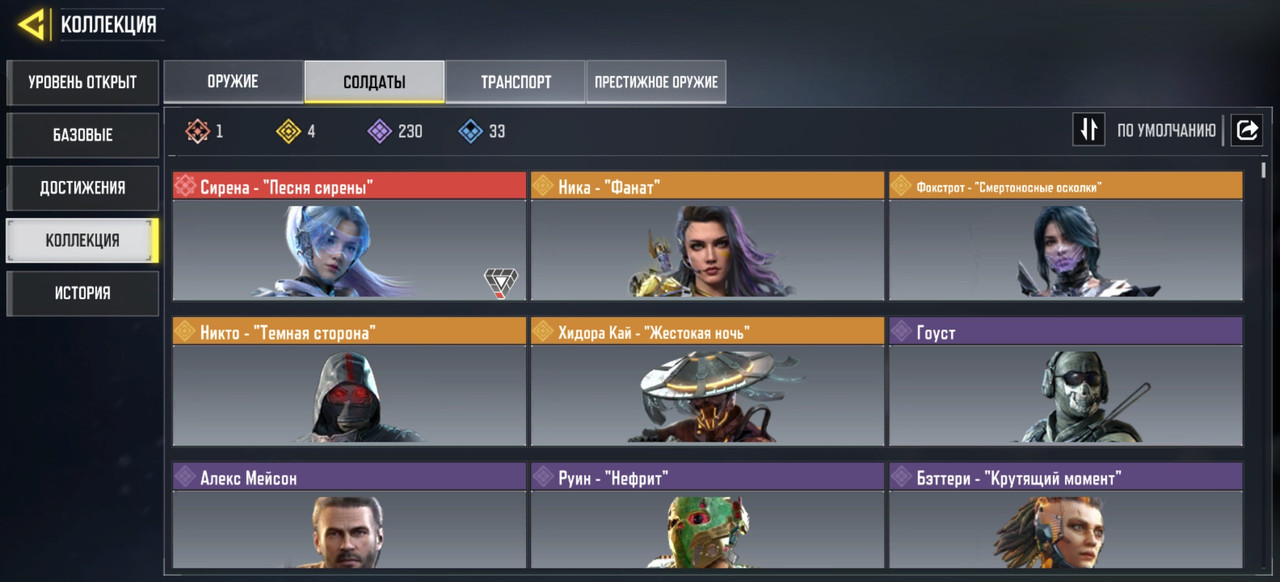Pick the Никто - "Темная сторона" skin

pyautogui.click(x=349, y=381)
